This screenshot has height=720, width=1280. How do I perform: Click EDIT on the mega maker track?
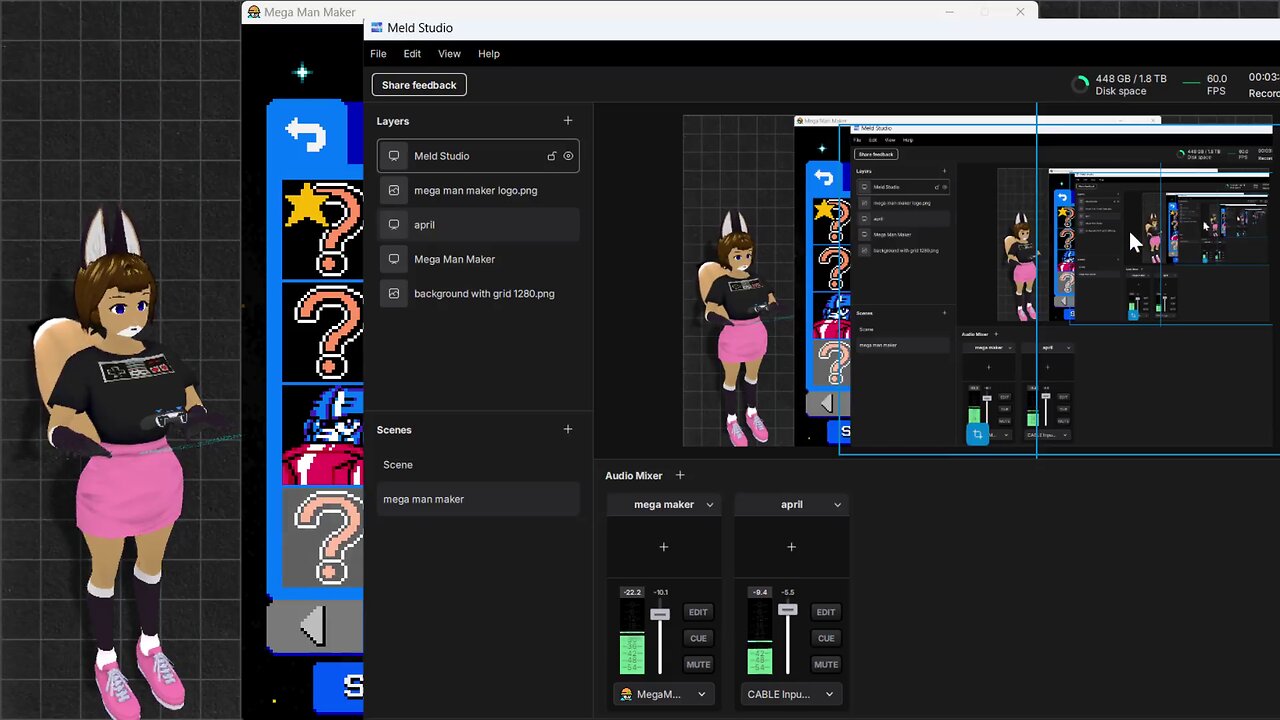(698, 612)
